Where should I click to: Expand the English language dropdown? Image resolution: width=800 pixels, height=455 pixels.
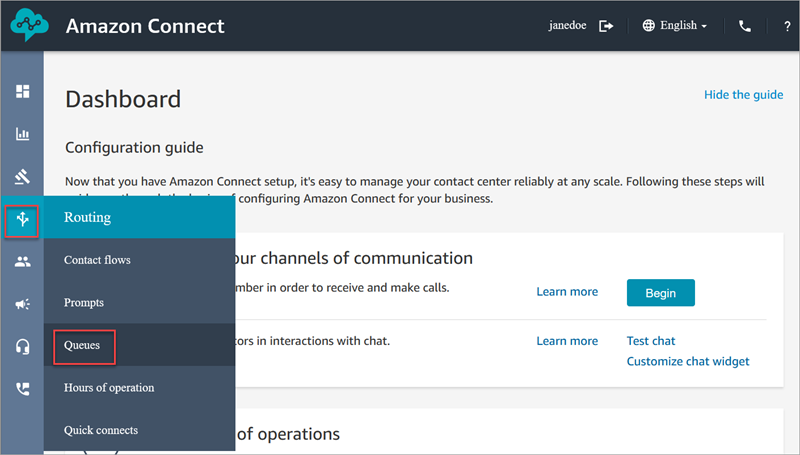tap(676, 26)
